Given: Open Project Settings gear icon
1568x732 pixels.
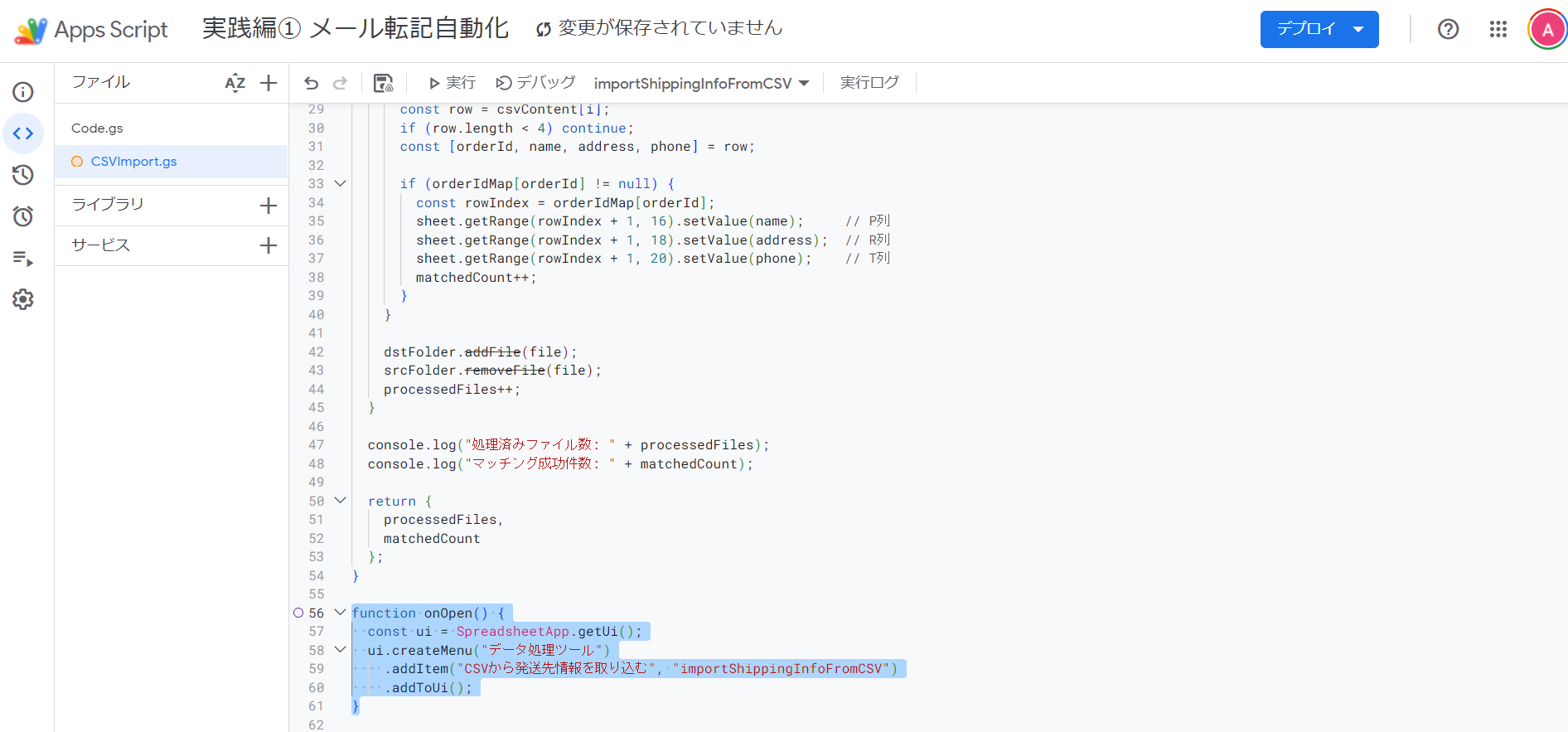Looking at the screenshot, I should tap(23, 299).
